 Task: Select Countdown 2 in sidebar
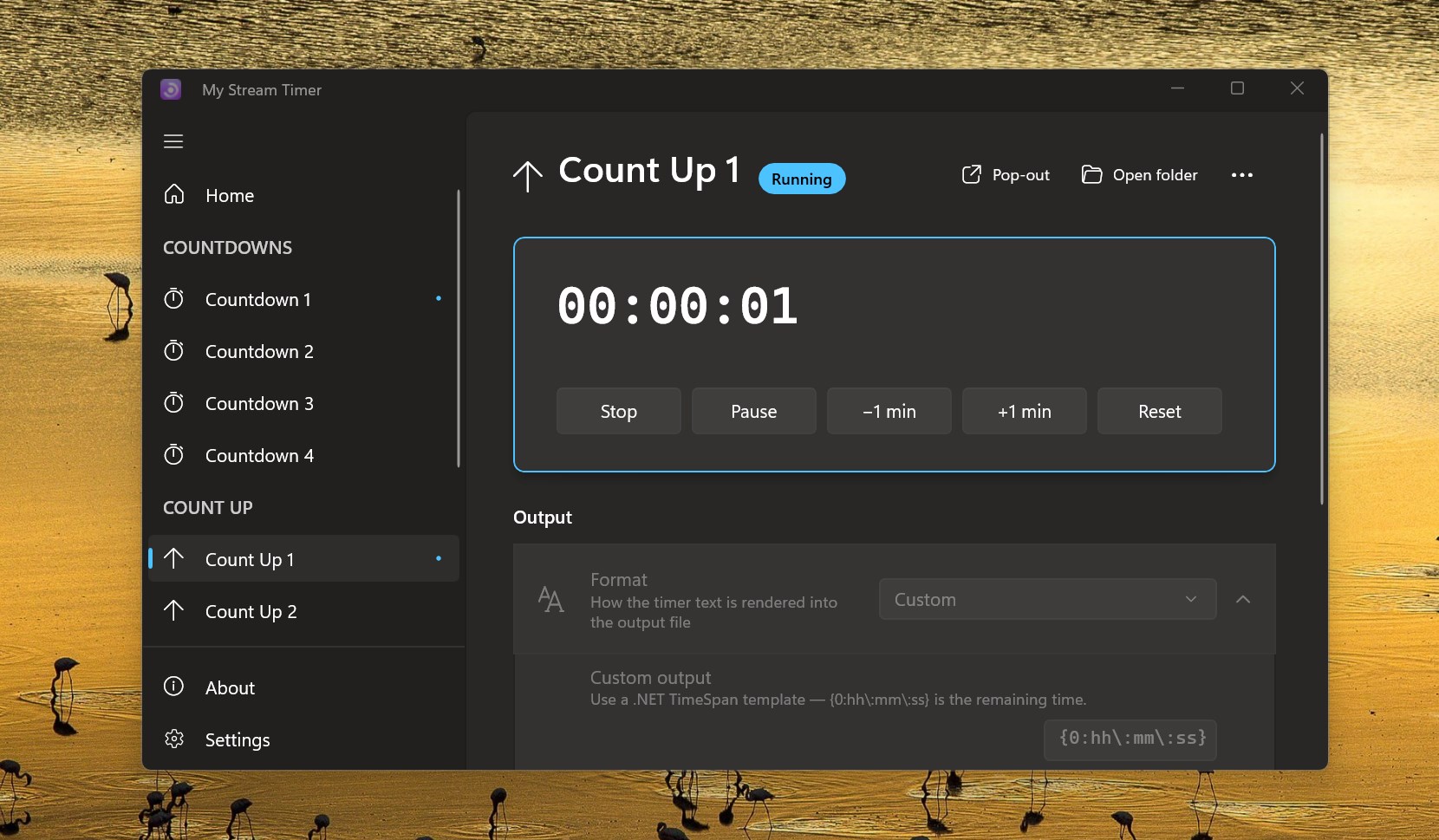(303, 351)
